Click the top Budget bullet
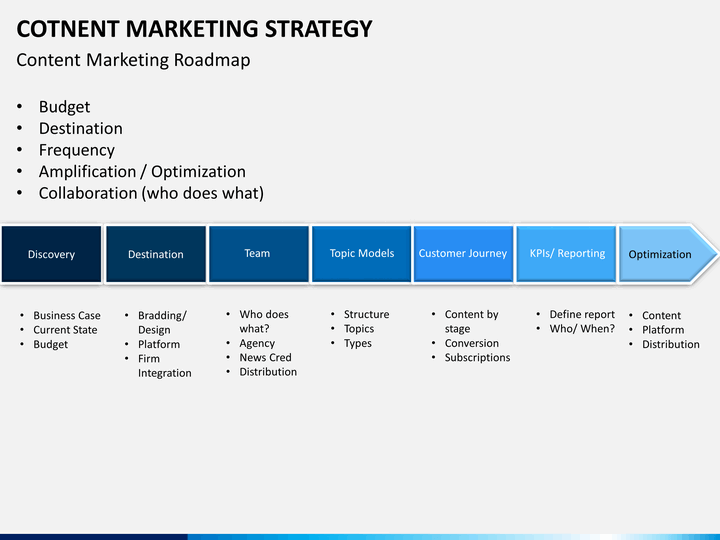 [64, 107]
